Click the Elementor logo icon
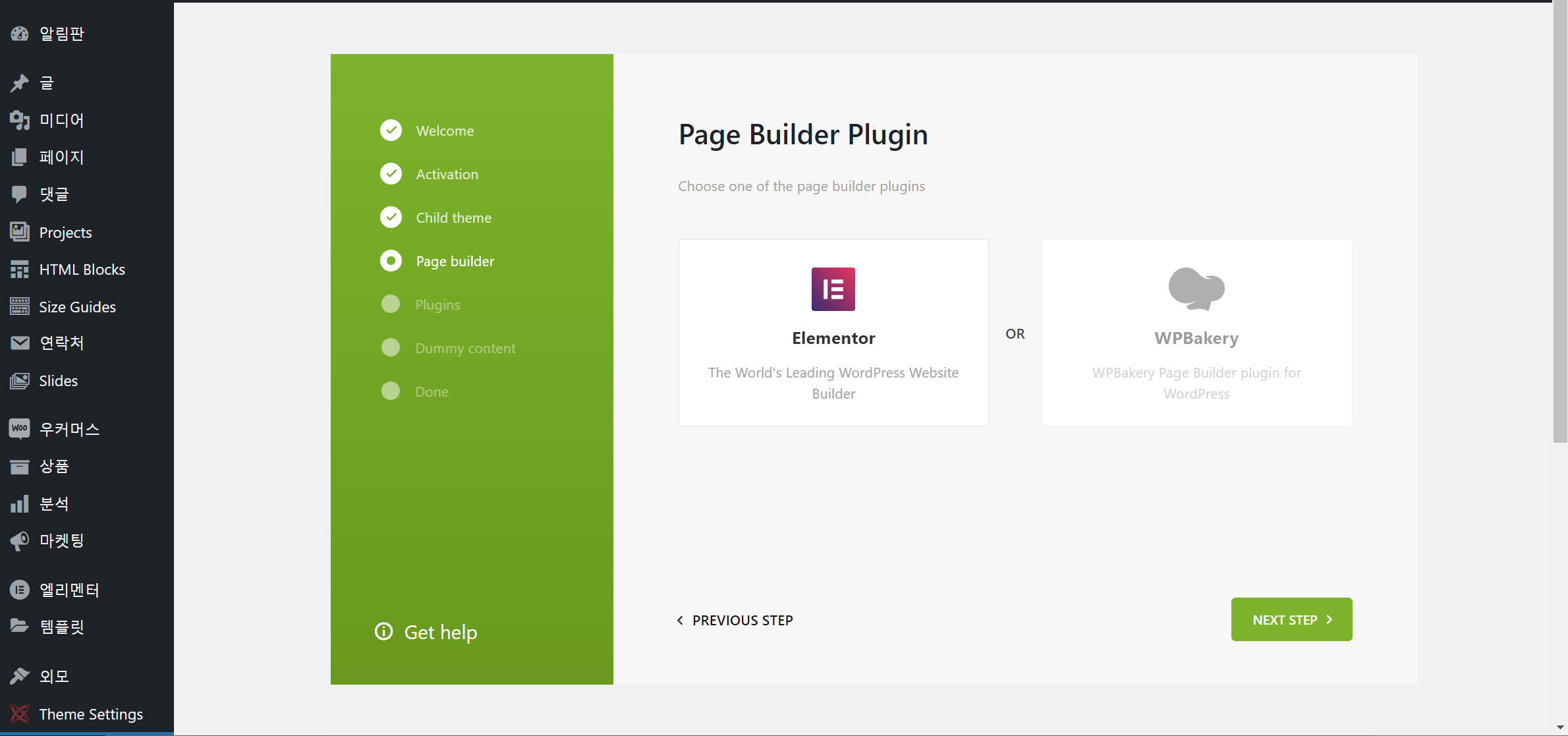1568x736 pixels. pyautogui.click(x=833, y=289)
